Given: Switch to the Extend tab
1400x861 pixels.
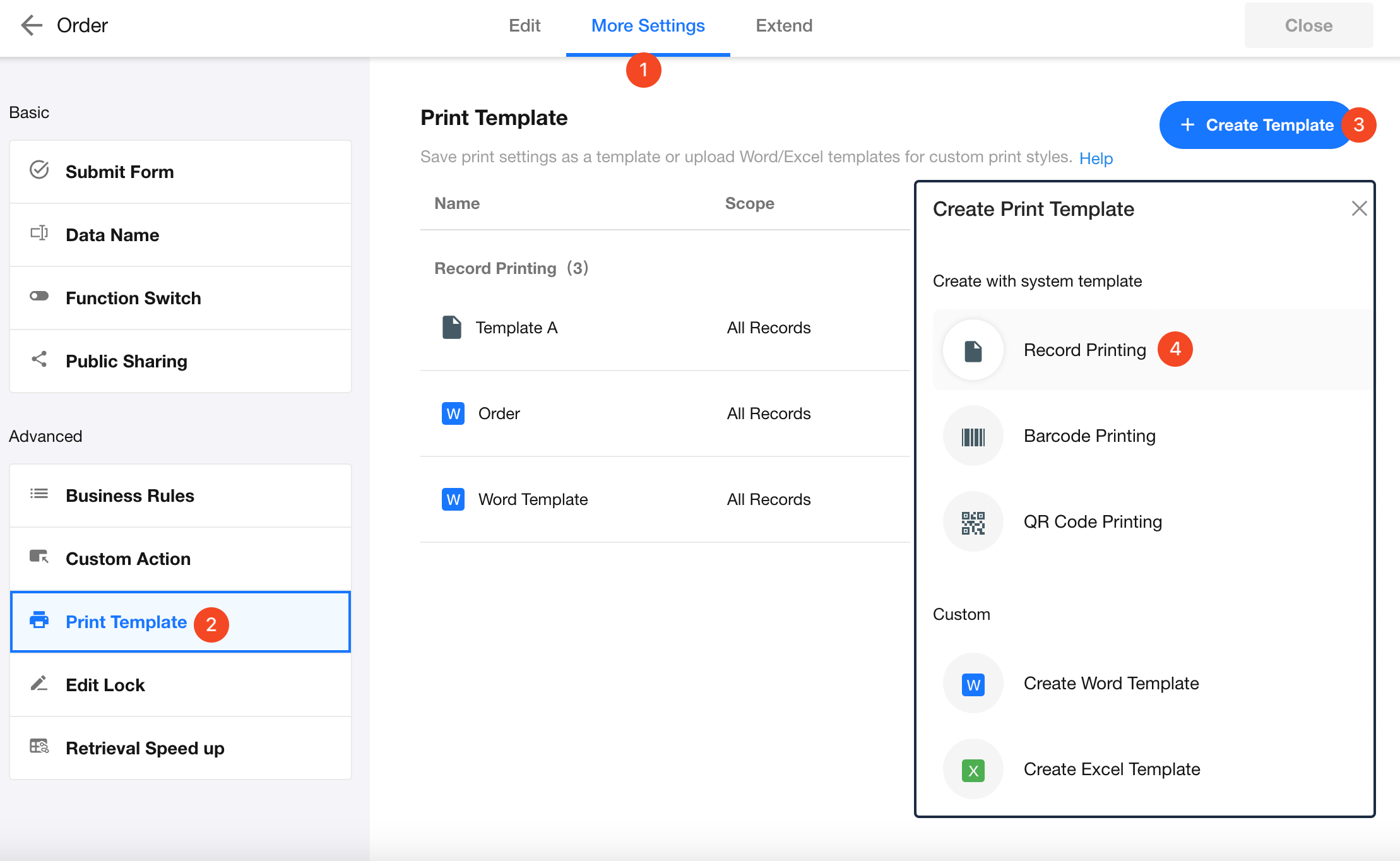Looking at the screenshot, I should point(784,26).
